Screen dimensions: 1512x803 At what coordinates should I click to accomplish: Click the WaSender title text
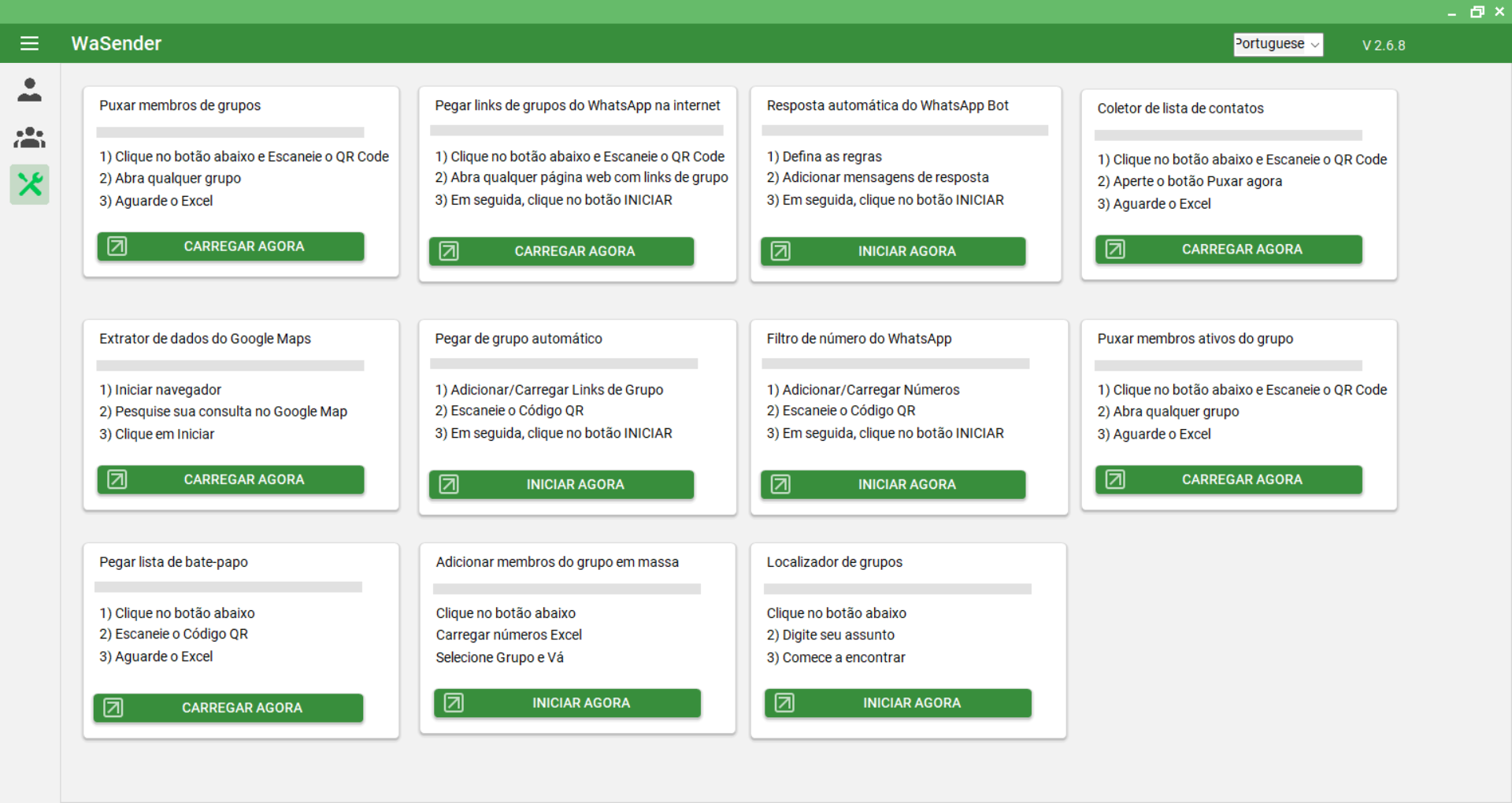tap(116, 43)
